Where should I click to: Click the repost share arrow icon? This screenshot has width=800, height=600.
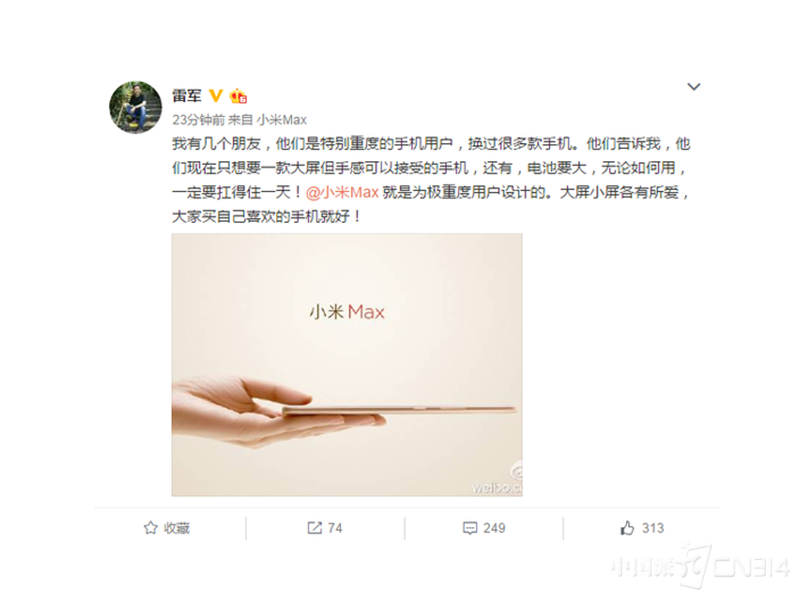[x=314, y=528]
